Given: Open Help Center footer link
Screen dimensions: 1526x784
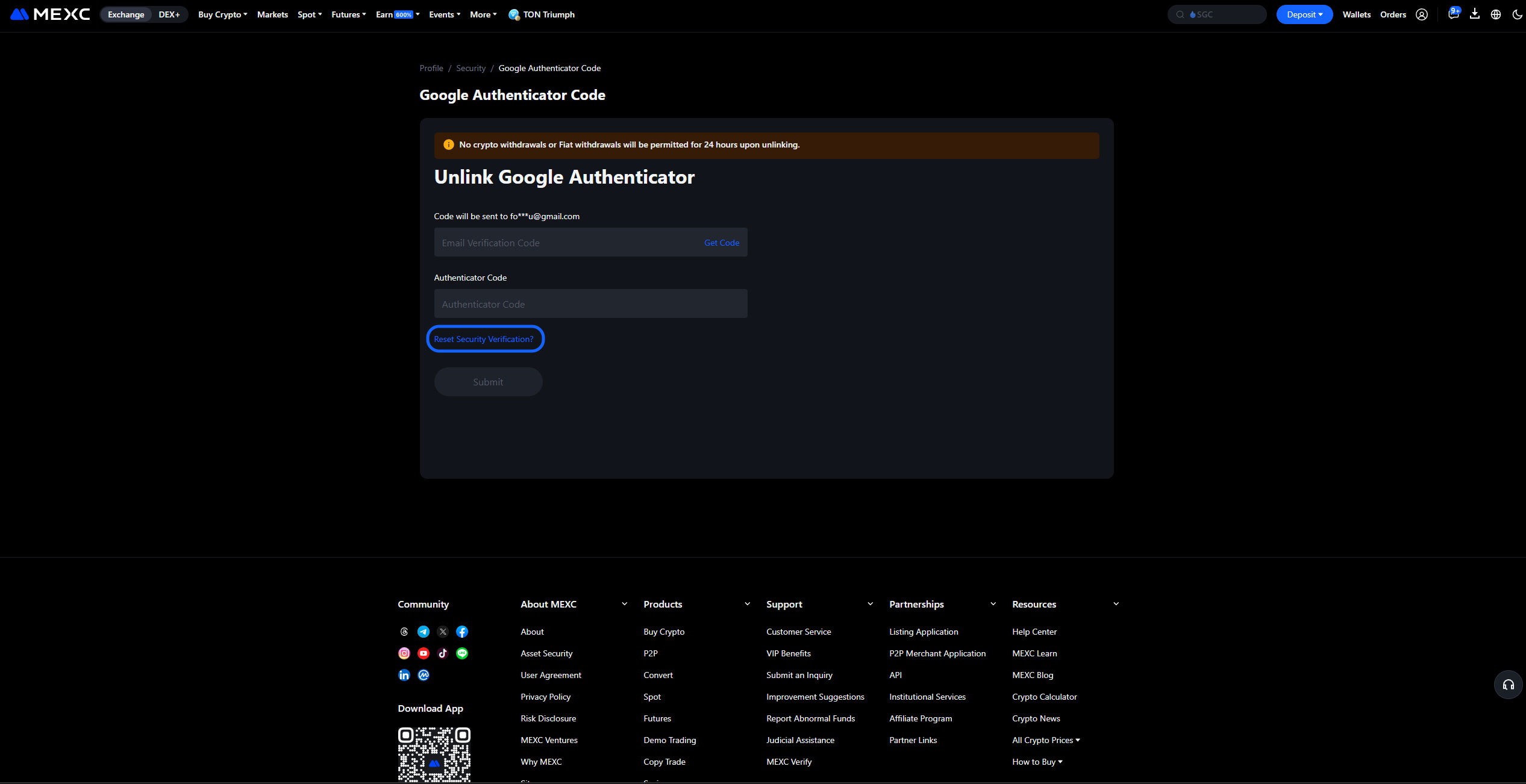Looking at the screenshot, I should point(1034,632).
